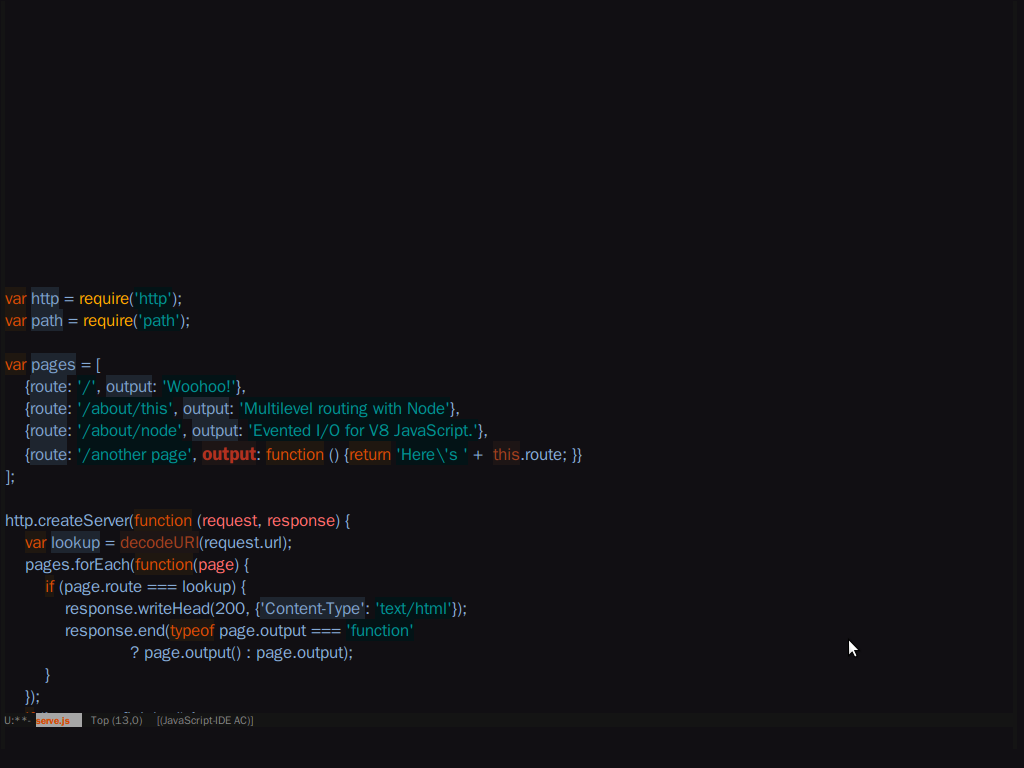Viewport: 1024px width, 768px height.
Task: Click the 'function' string in the typeof comparison
Action: (380, 631)
